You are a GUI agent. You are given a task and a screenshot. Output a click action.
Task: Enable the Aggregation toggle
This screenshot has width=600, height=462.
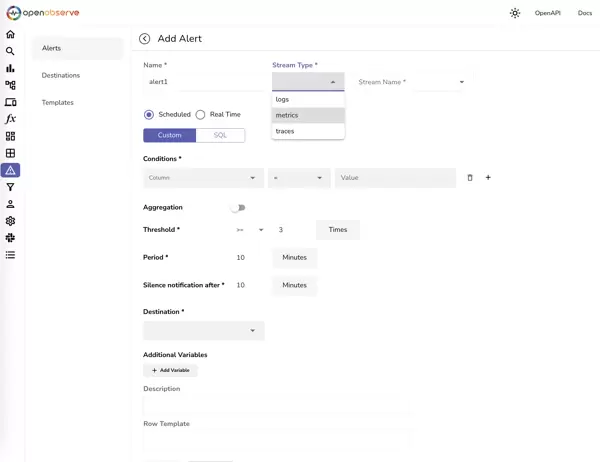[x=238, y=208]
